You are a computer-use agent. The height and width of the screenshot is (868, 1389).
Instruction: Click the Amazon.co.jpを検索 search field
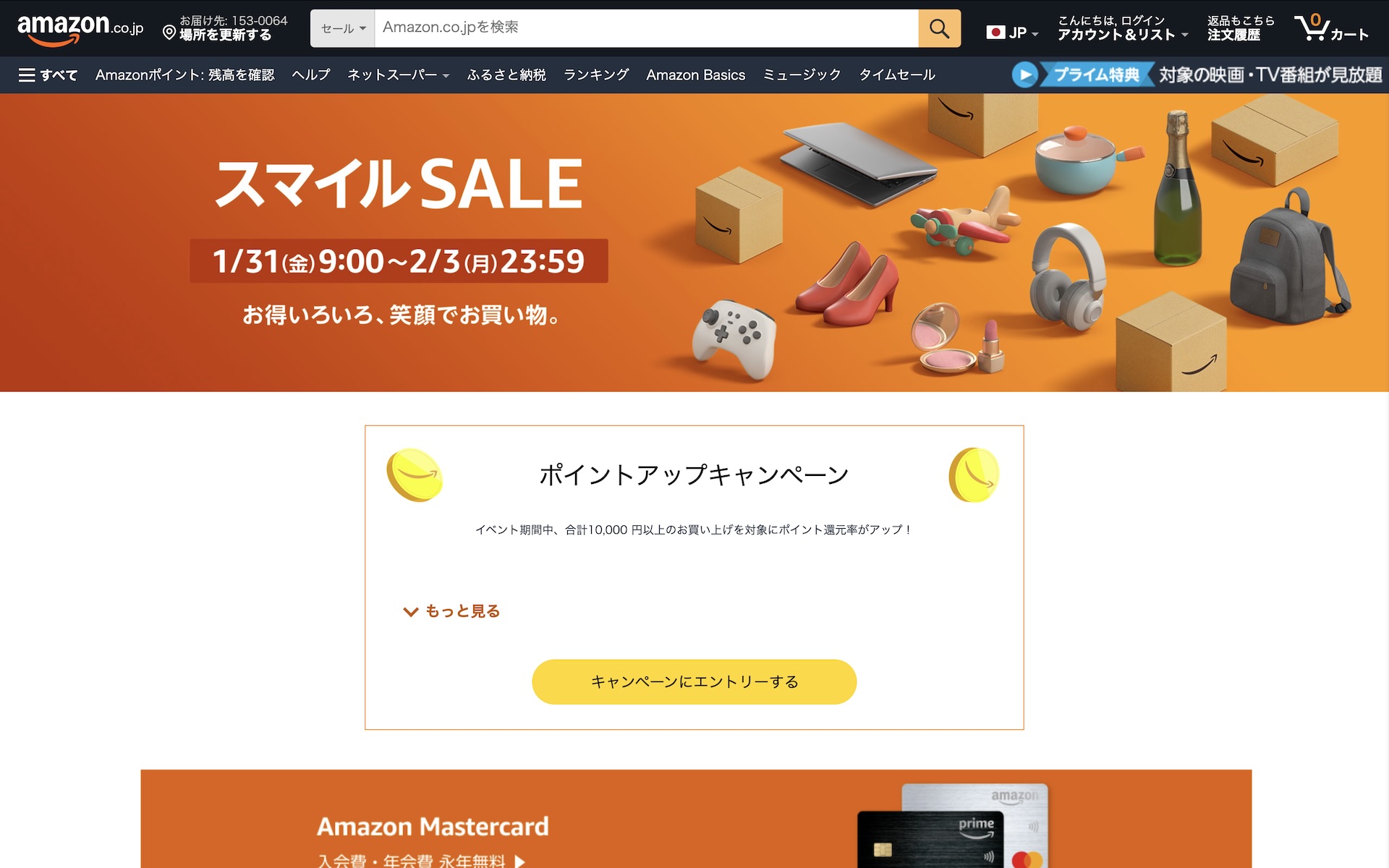tap(647, 28)
